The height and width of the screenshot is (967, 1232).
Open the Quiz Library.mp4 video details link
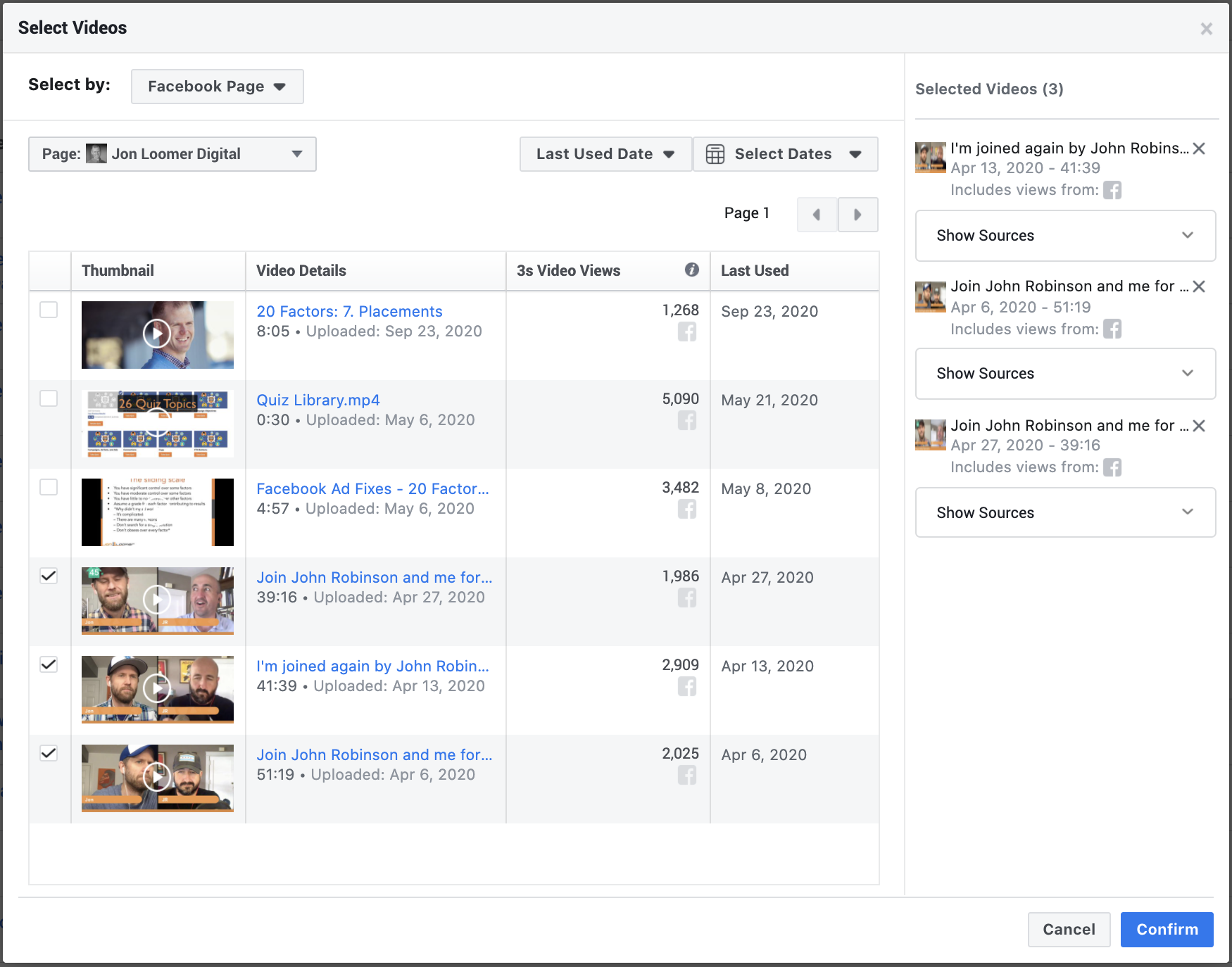pyautogui.click(x=318, y=400)
